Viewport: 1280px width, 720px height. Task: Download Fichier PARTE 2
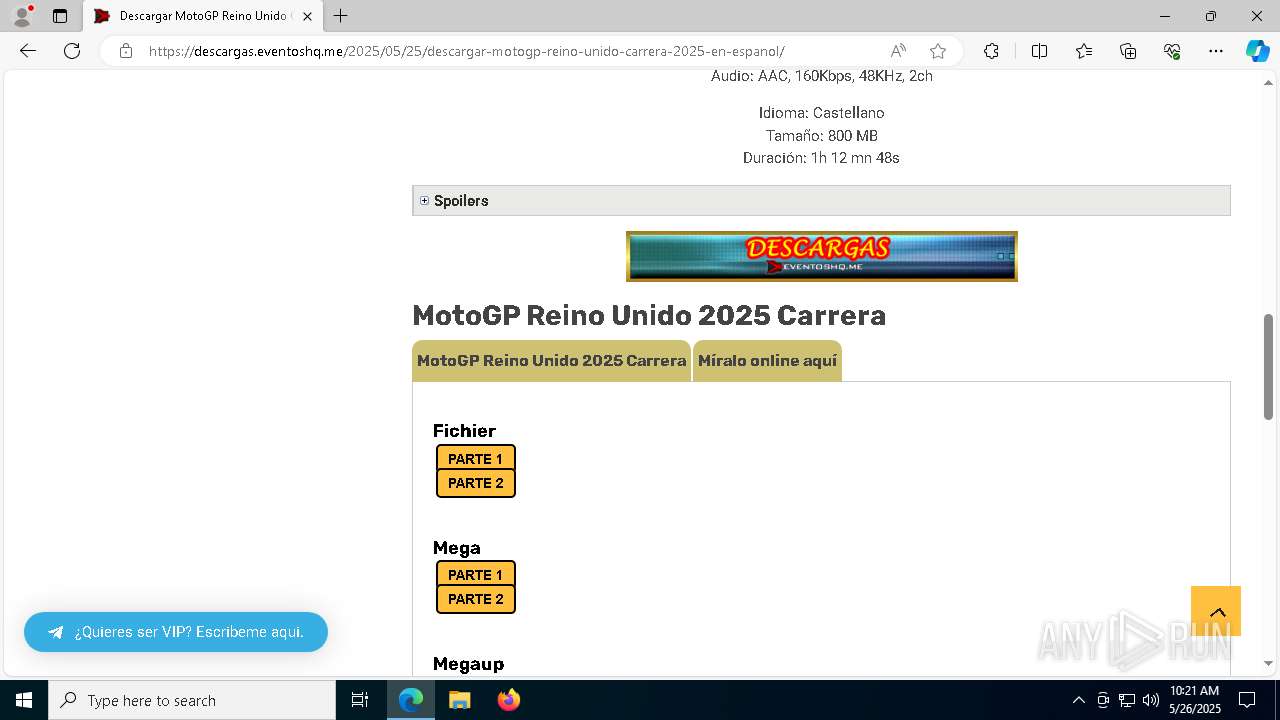point(476,483)
